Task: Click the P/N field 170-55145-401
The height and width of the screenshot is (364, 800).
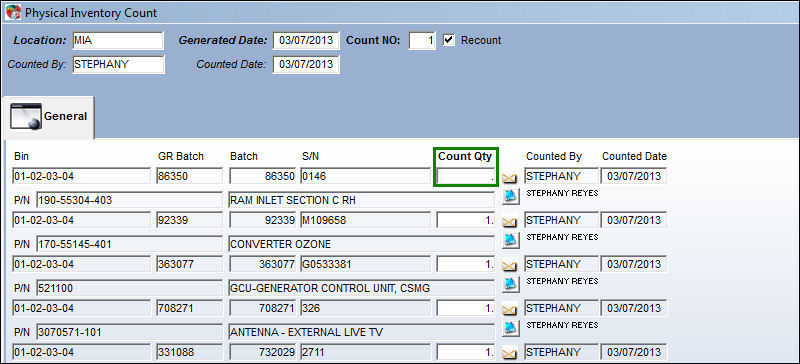Action: click(129, 245)
